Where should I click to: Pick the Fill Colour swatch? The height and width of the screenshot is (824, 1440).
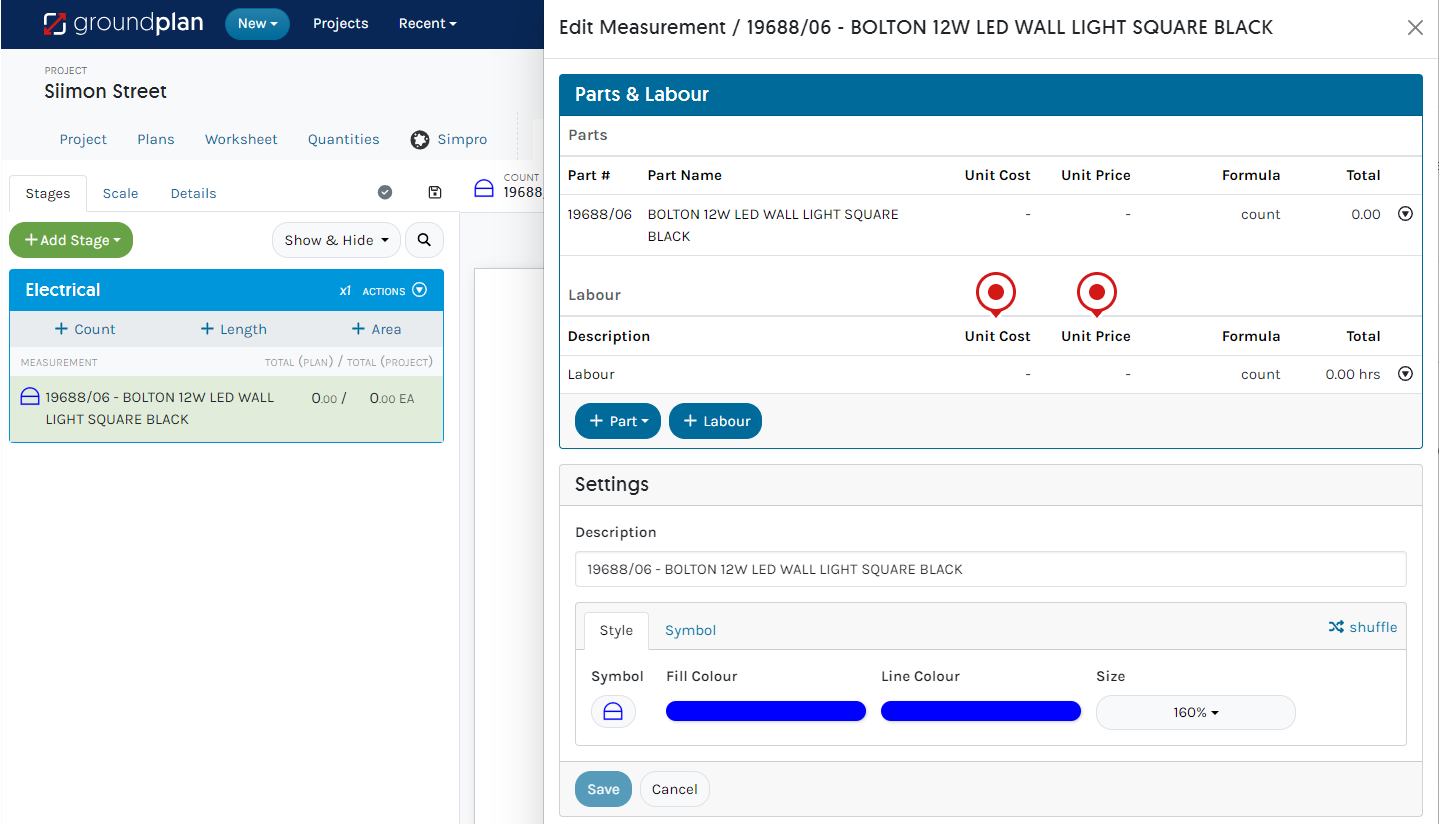(766, 711)
